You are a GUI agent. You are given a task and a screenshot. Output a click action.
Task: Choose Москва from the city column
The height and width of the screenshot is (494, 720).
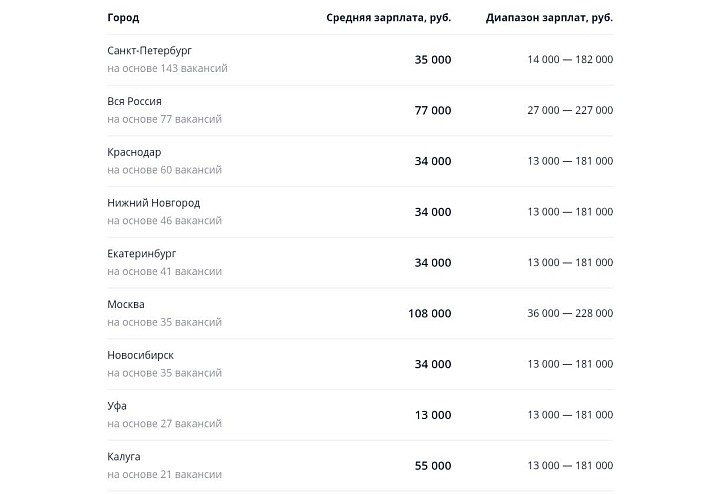click(126, 304)
